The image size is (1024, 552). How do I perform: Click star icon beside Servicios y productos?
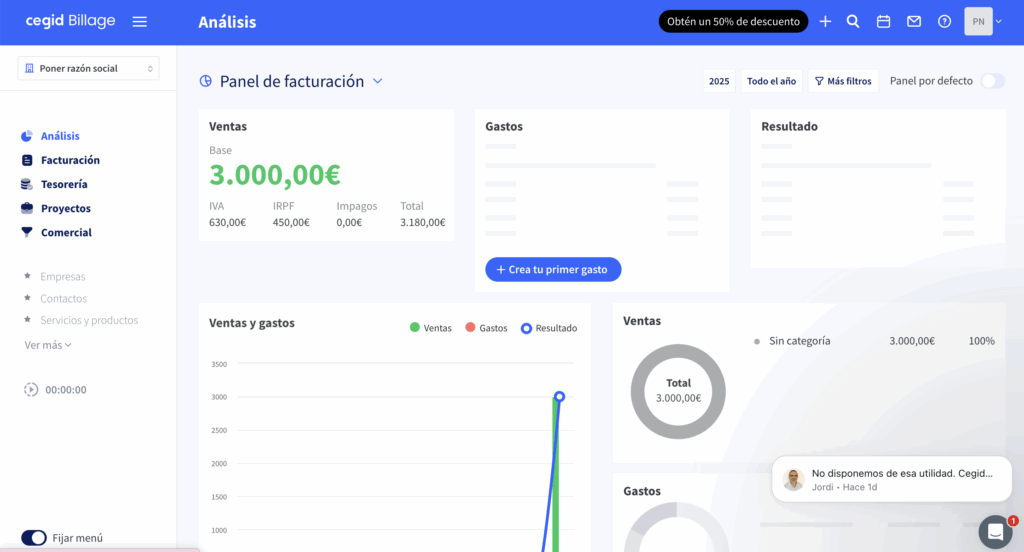pyautogui.click(x=27, y=319)
